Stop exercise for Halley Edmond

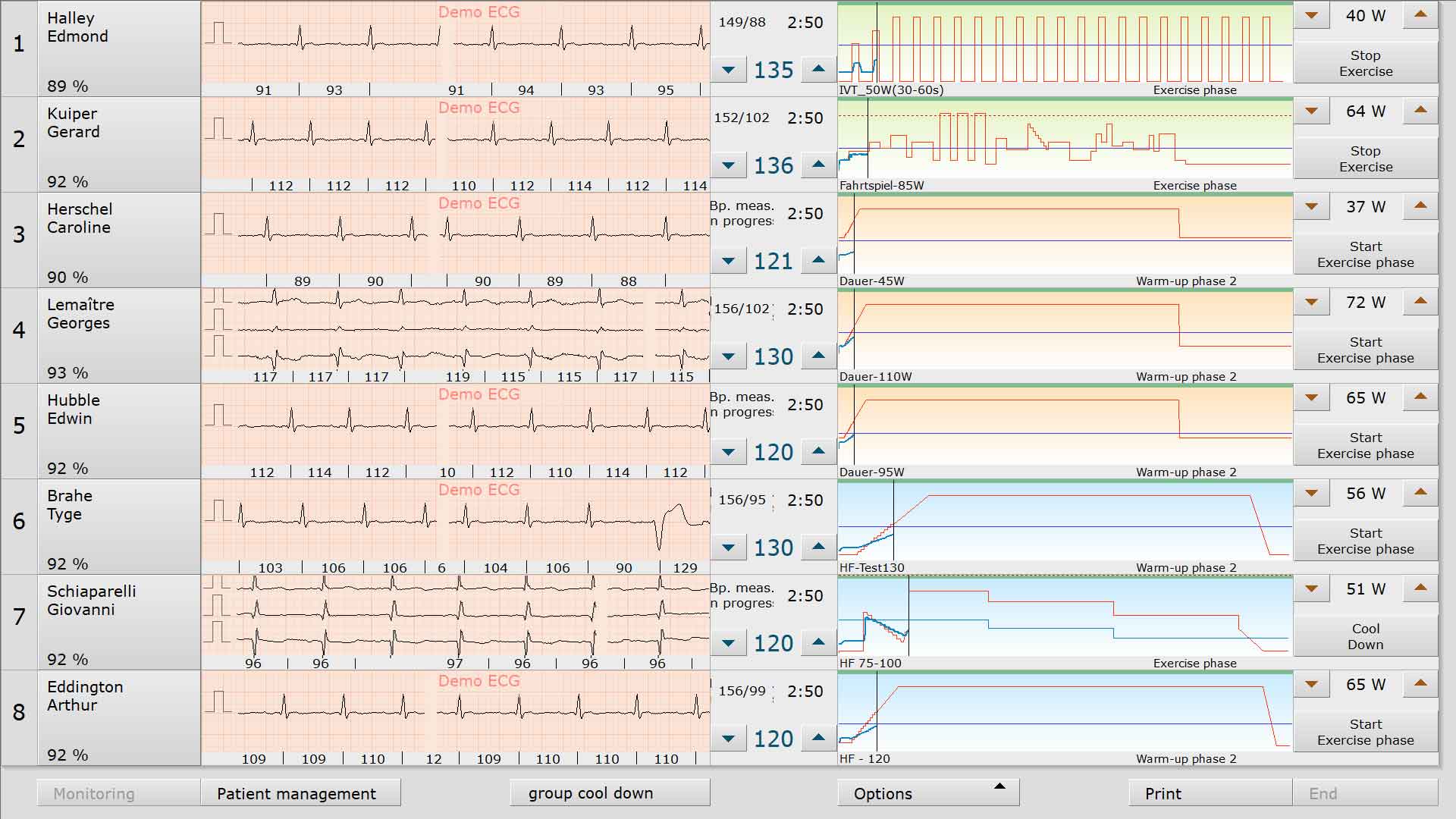[x=1366, y=63]
